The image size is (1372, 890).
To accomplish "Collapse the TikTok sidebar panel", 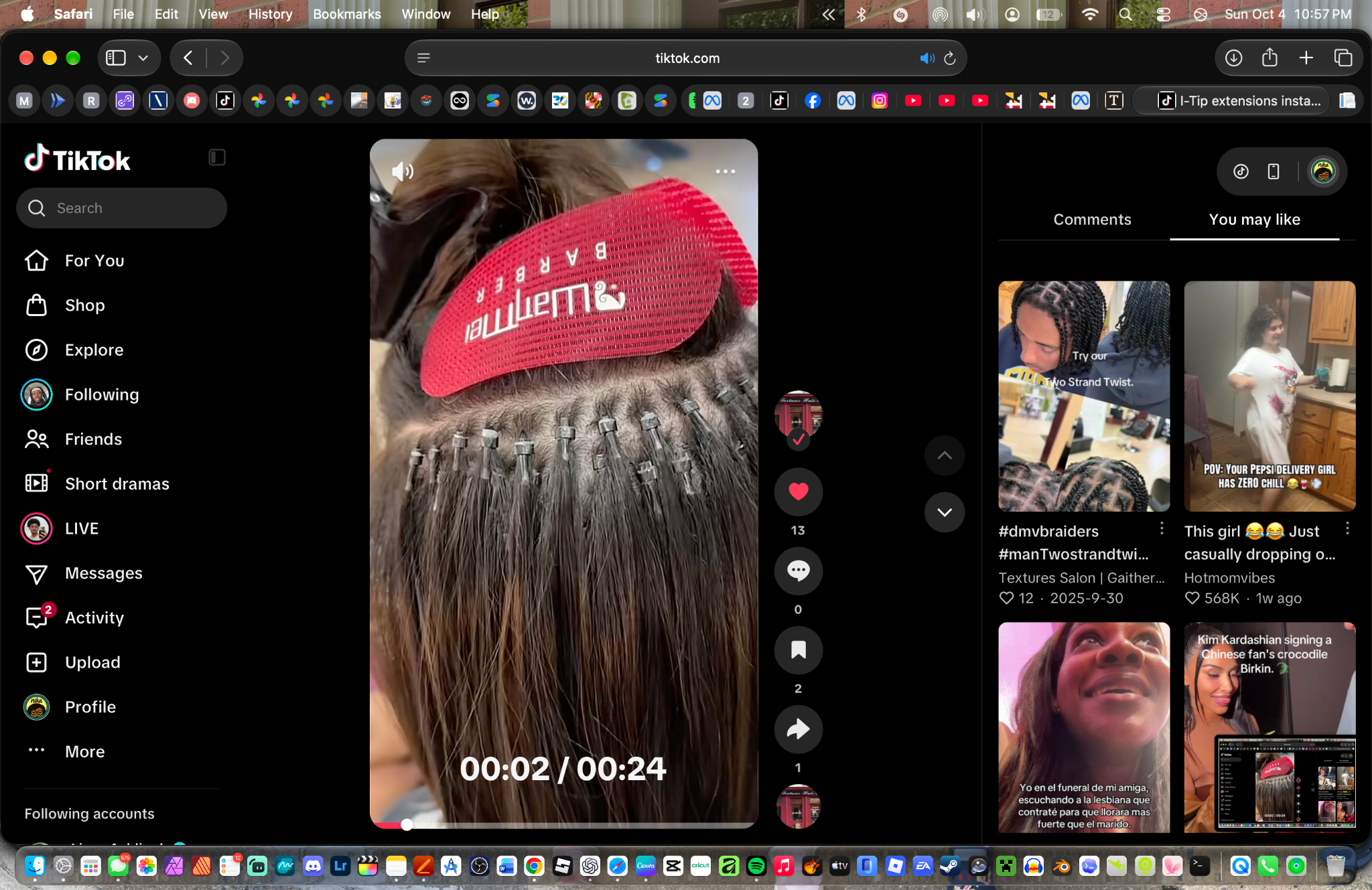I will [216, 157].
